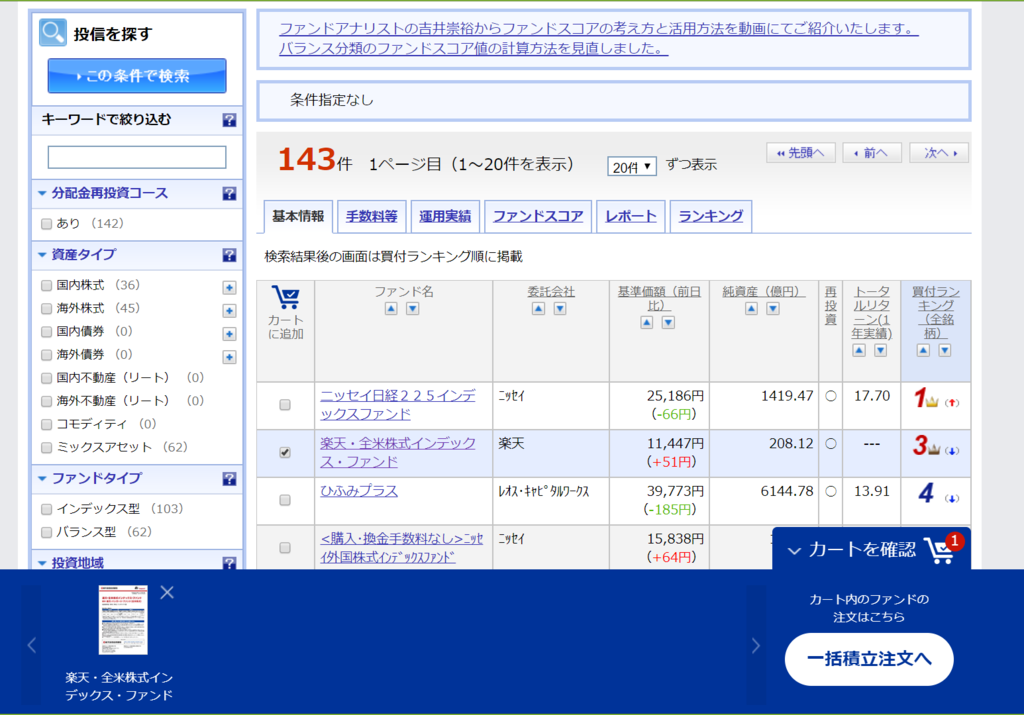Switch to the ファンドスコア tab

coord(538,217)
